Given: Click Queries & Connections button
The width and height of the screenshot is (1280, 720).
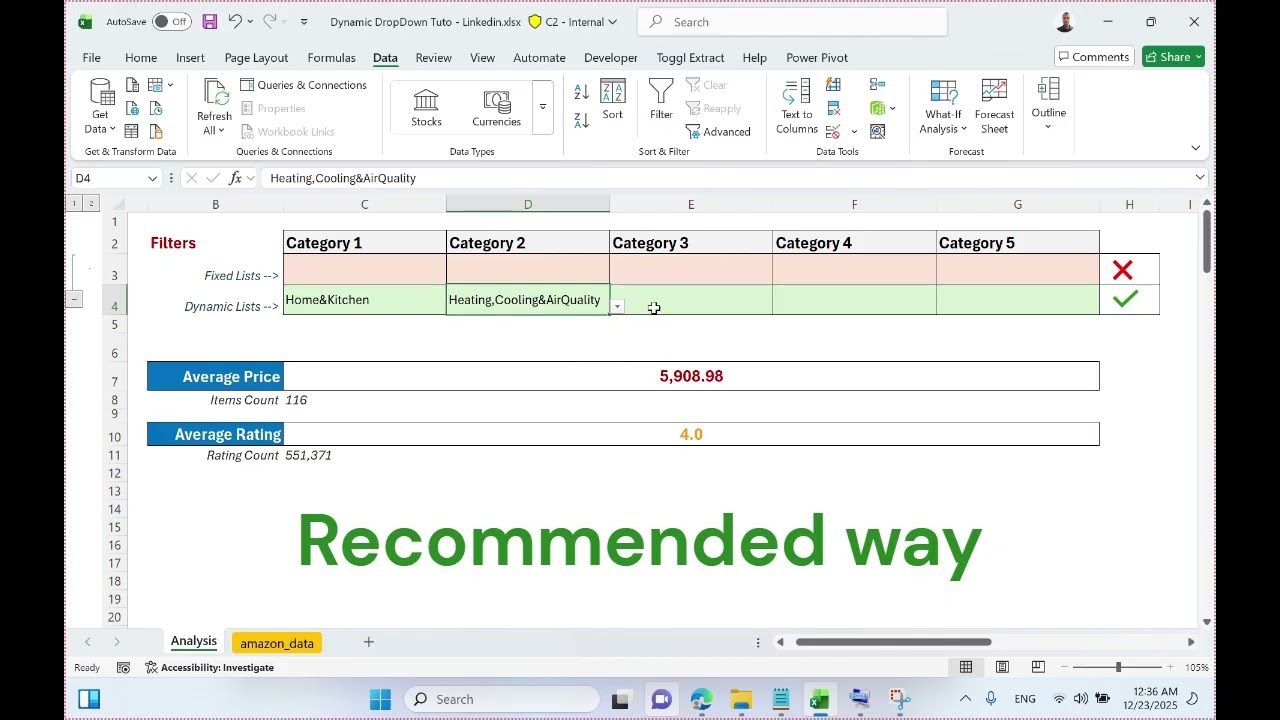Looking at the screenshot, I should pyautogui.click(x=304, y=85).
